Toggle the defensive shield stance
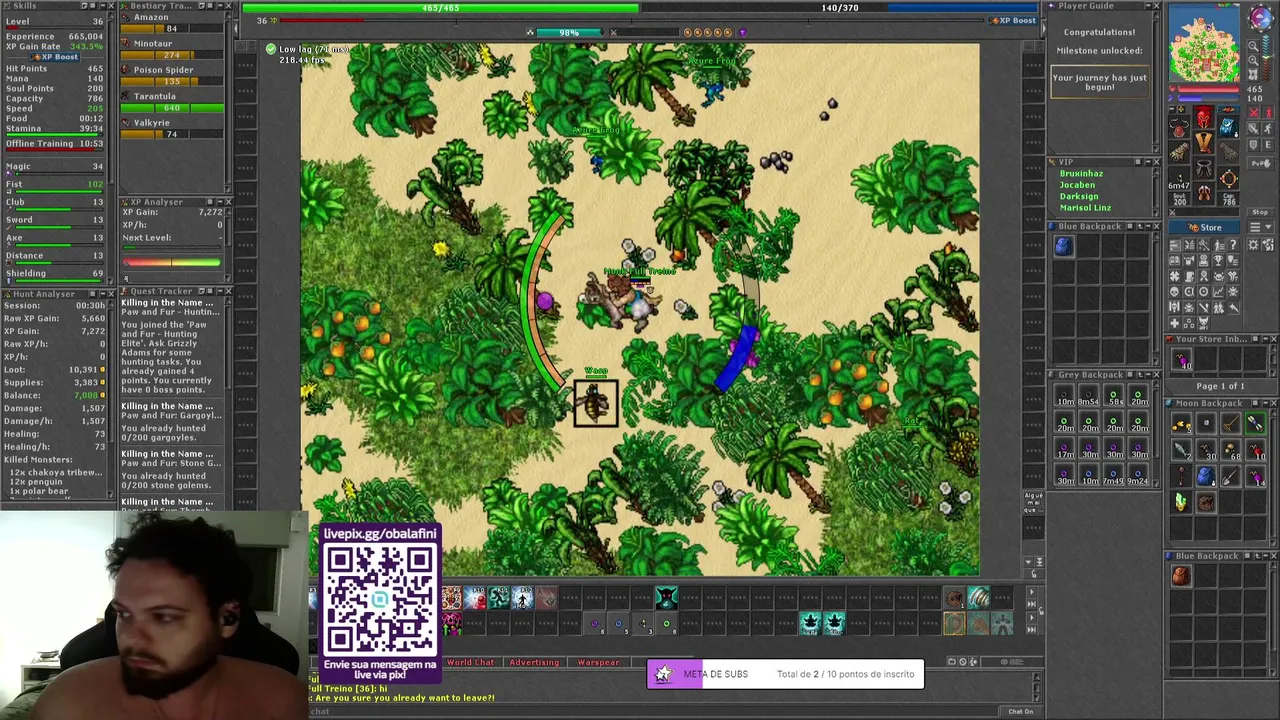This screenshot has height=720, width=1280. pyautogui.click(x=1253, y=145)
